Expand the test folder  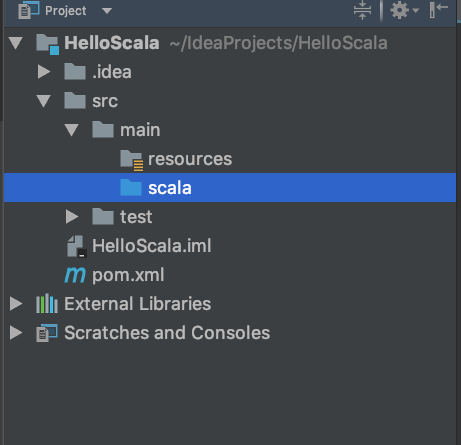pyautogui.click(x=72, y=217)
